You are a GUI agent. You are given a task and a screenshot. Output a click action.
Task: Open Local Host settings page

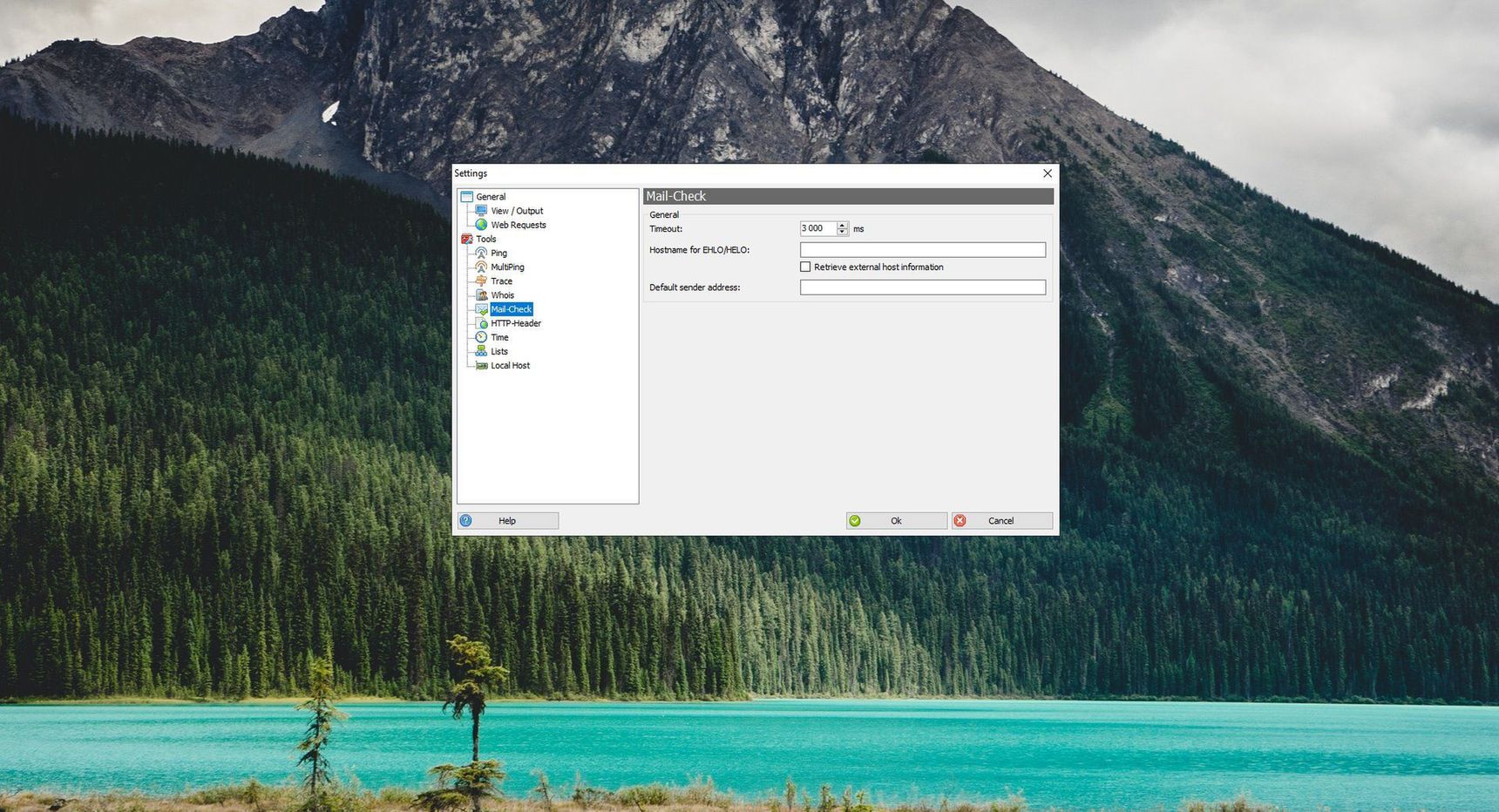(x=510, y=366)
